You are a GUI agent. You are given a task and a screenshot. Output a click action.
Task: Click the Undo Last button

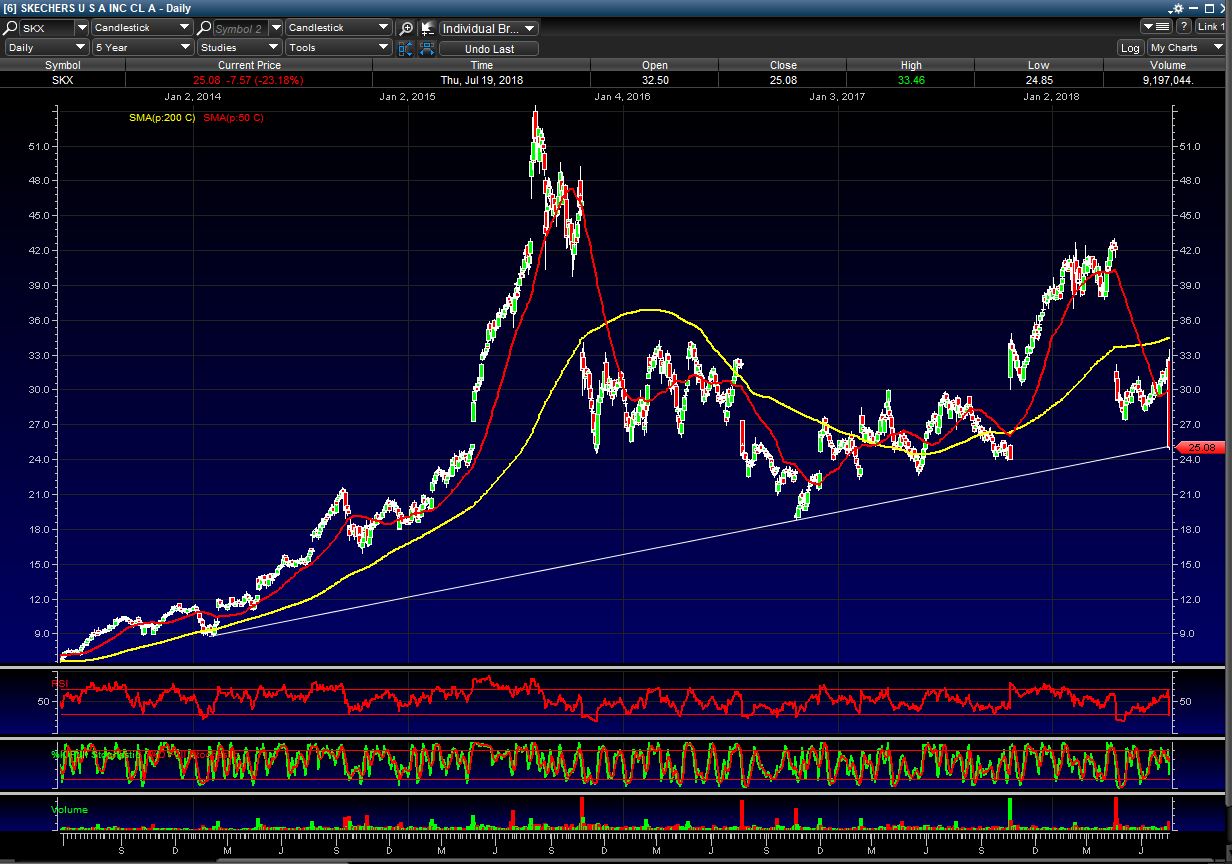pos(489,48)
